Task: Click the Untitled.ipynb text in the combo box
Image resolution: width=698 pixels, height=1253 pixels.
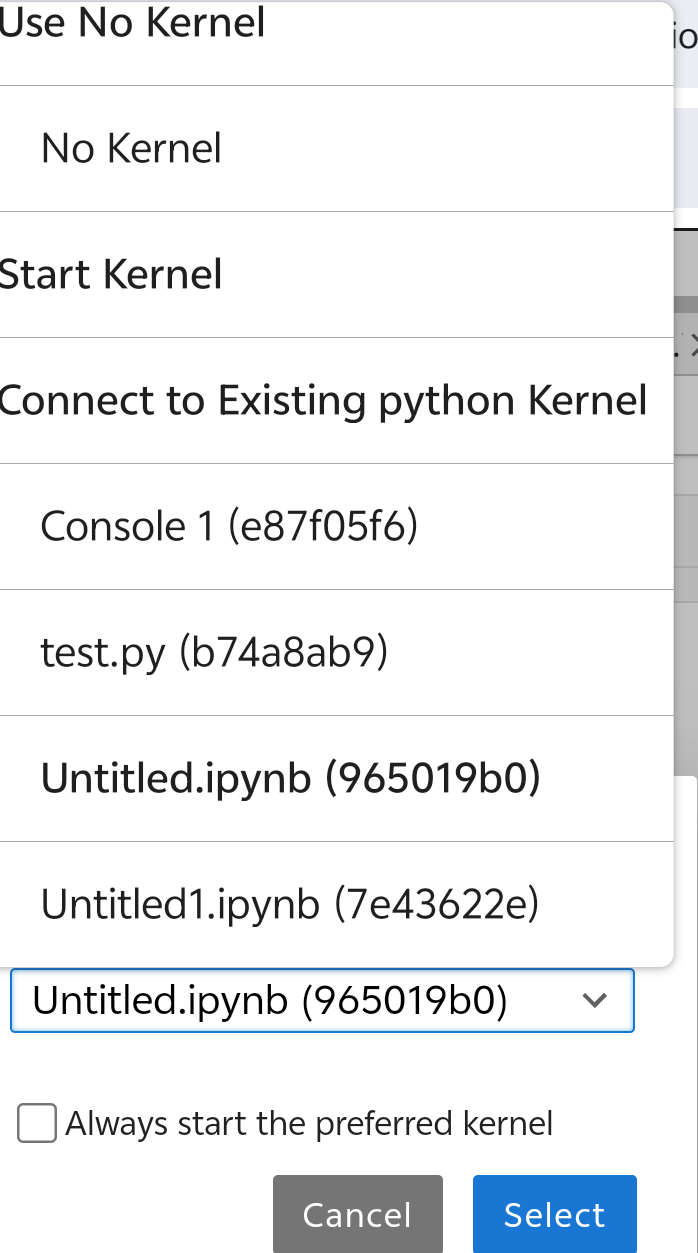Action: (270, 1000)
